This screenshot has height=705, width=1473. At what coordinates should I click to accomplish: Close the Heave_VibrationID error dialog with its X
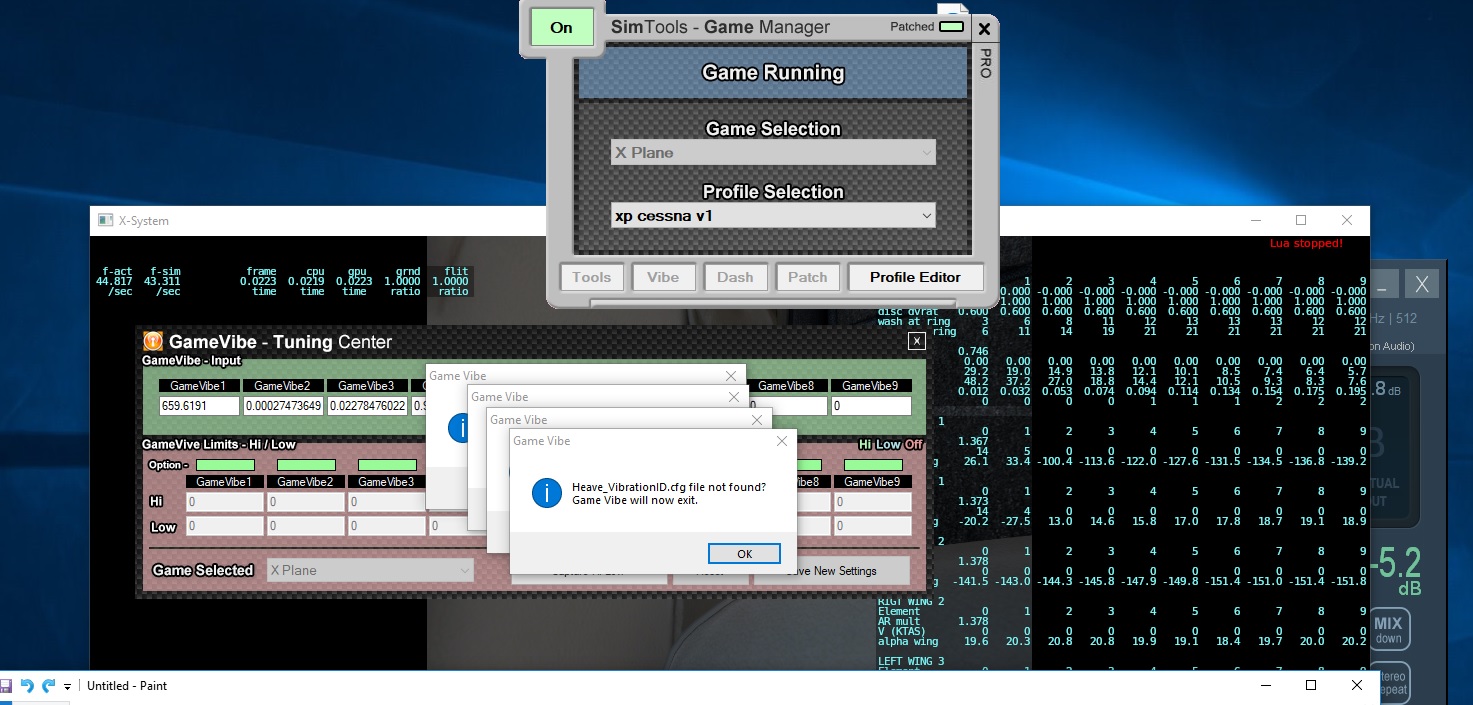coord(782,441)
